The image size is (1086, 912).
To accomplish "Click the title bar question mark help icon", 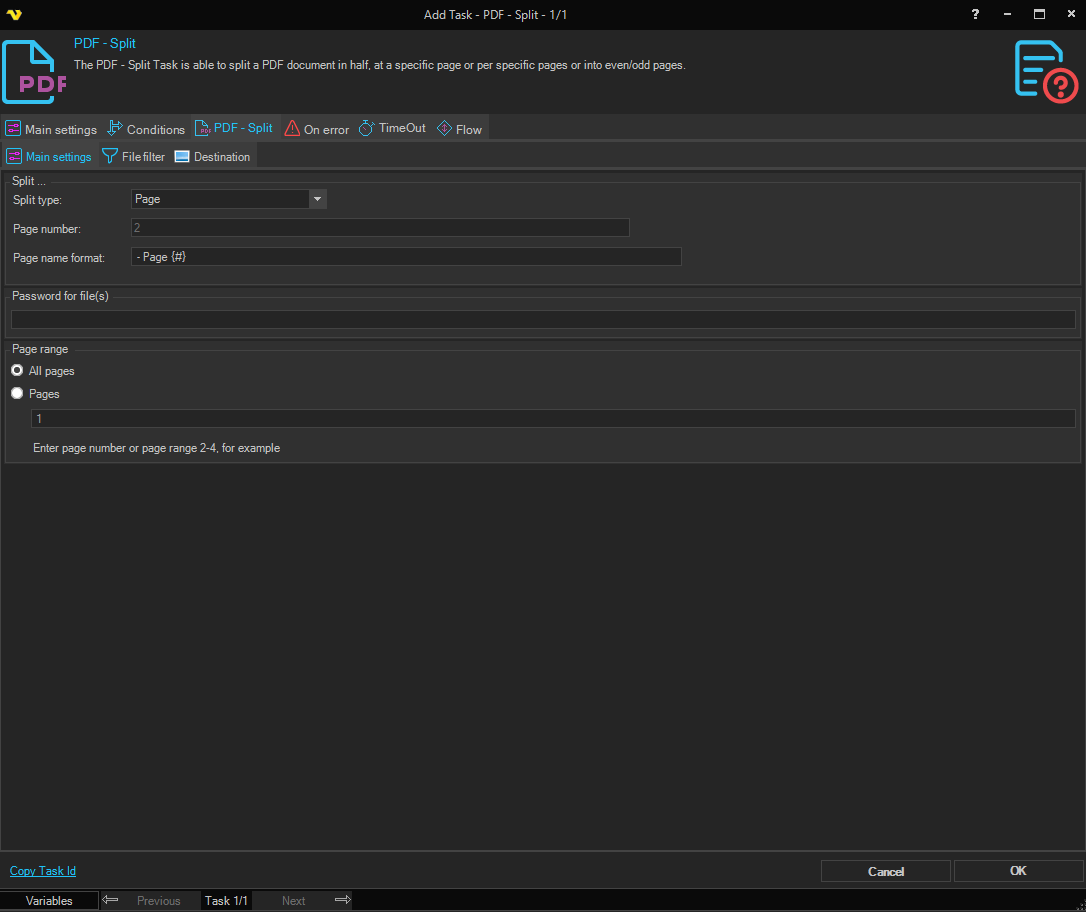I will coord(976,14).
